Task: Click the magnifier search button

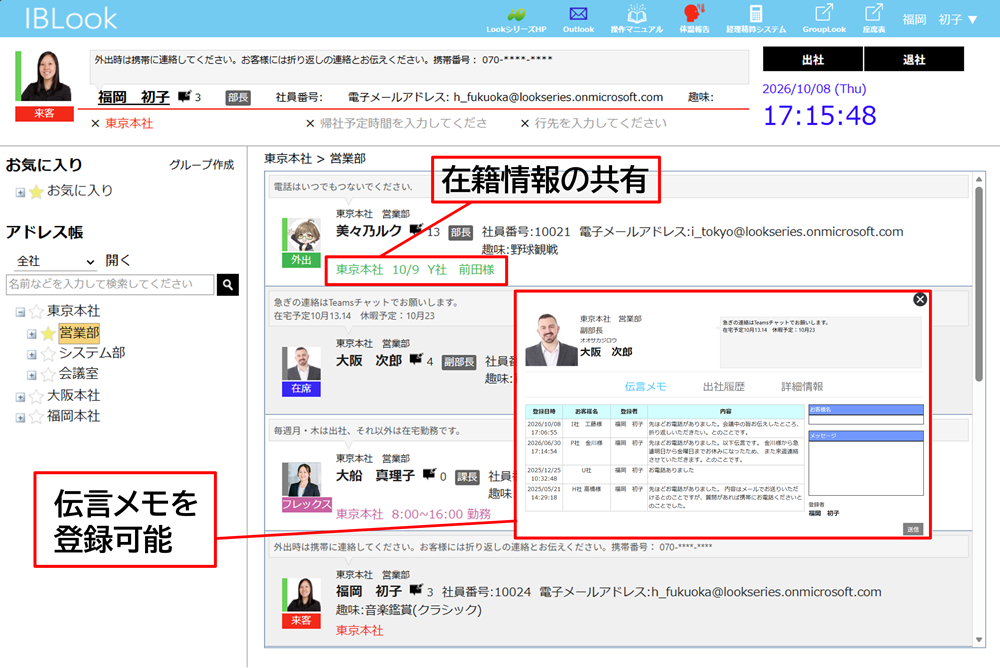Action: point(228,285)
